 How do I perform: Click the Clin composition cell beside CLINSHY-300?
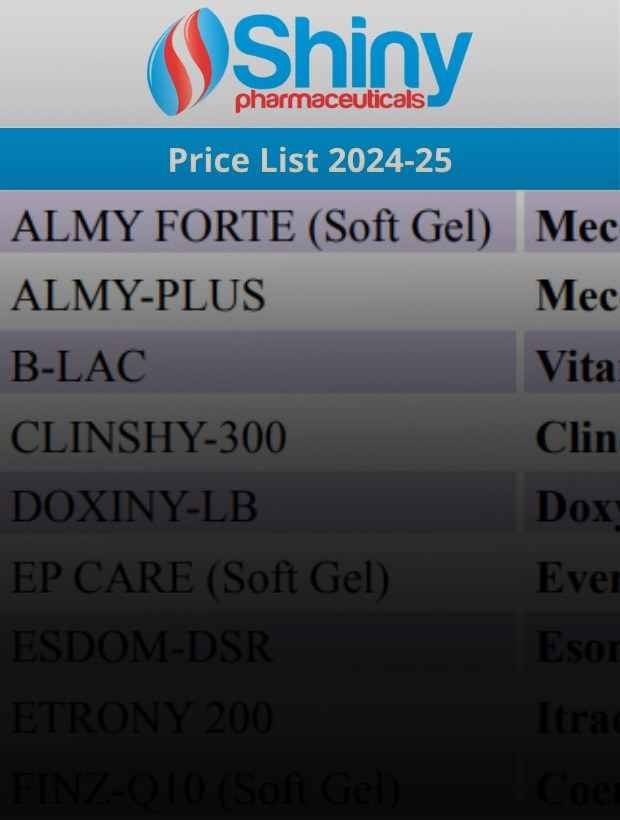[572, 437]
